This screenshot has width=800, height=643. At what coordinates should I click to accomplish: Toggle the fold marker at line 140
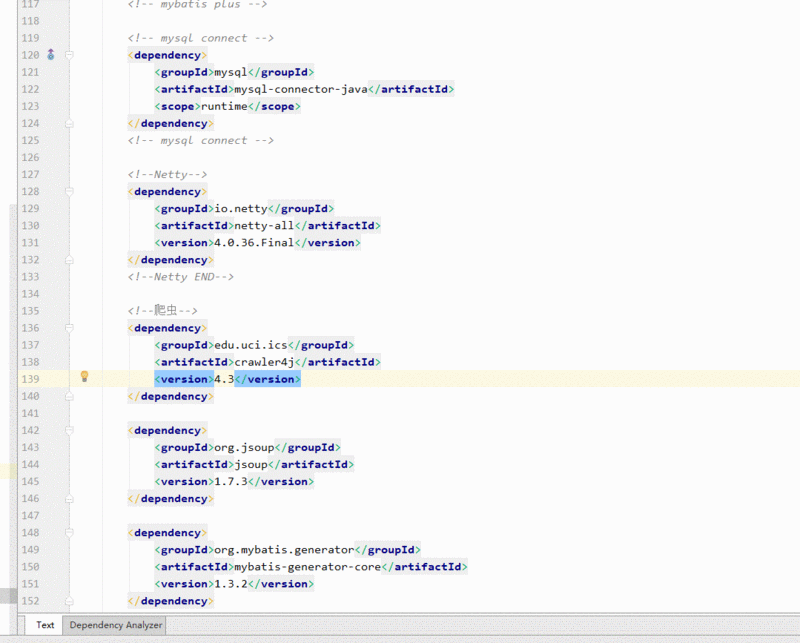(69, 396)
